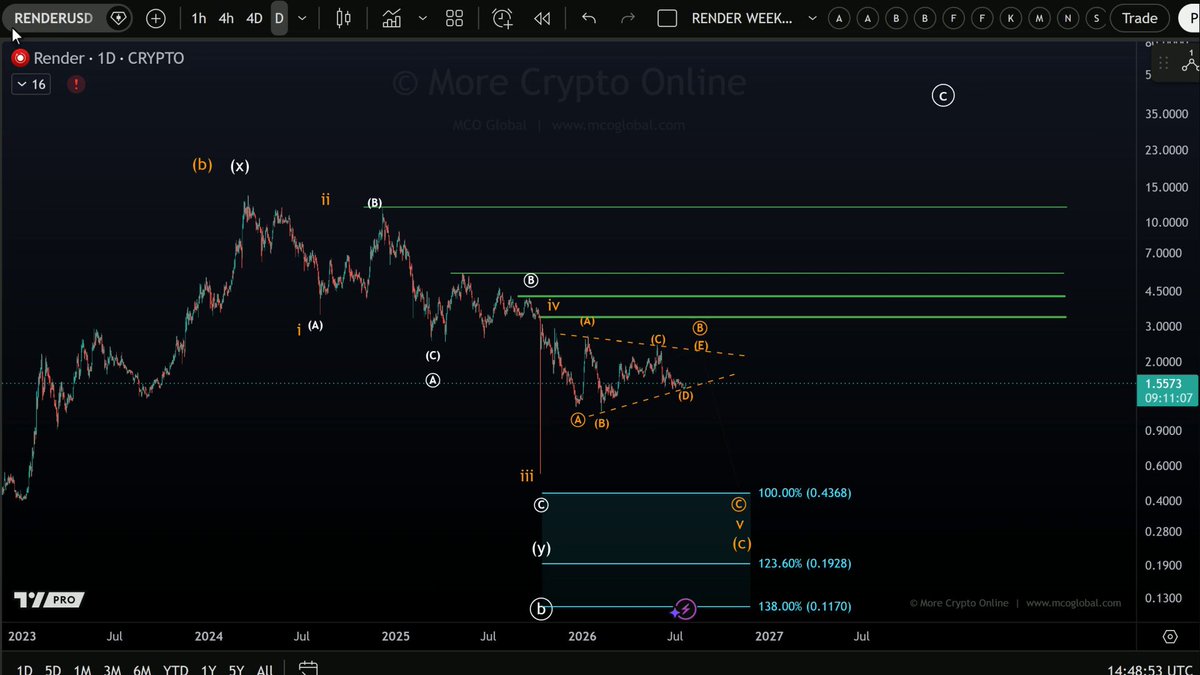Click the S circle shortcut button

click(x=1098, y=18)
